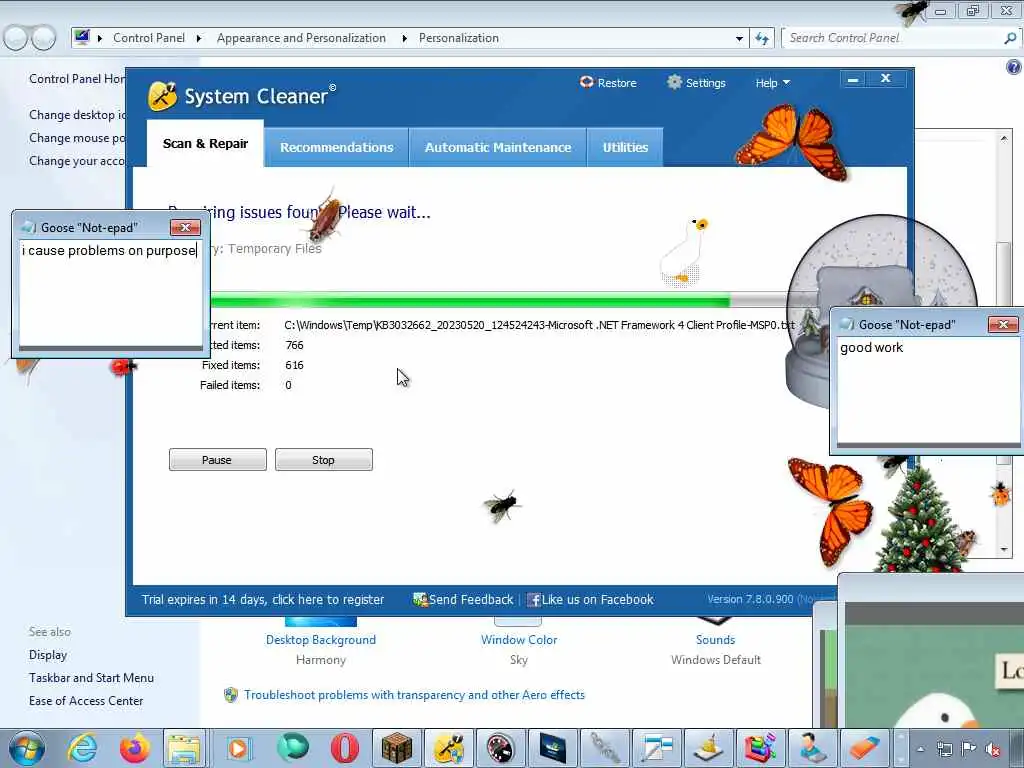Launch Internet Explorer from the taskbar

[83, 748]
